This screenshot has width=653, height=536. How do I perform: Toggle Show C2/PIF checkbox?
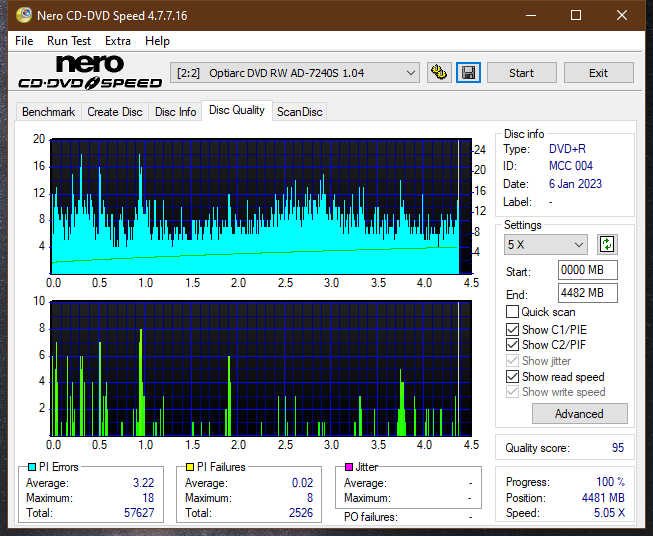tap(512, 345)
